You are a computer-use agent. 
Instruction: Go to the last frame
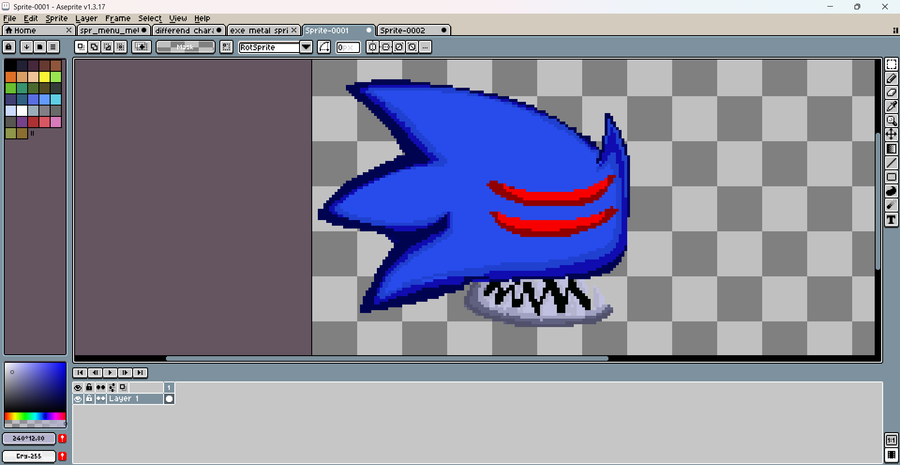(x=140, y=373)
